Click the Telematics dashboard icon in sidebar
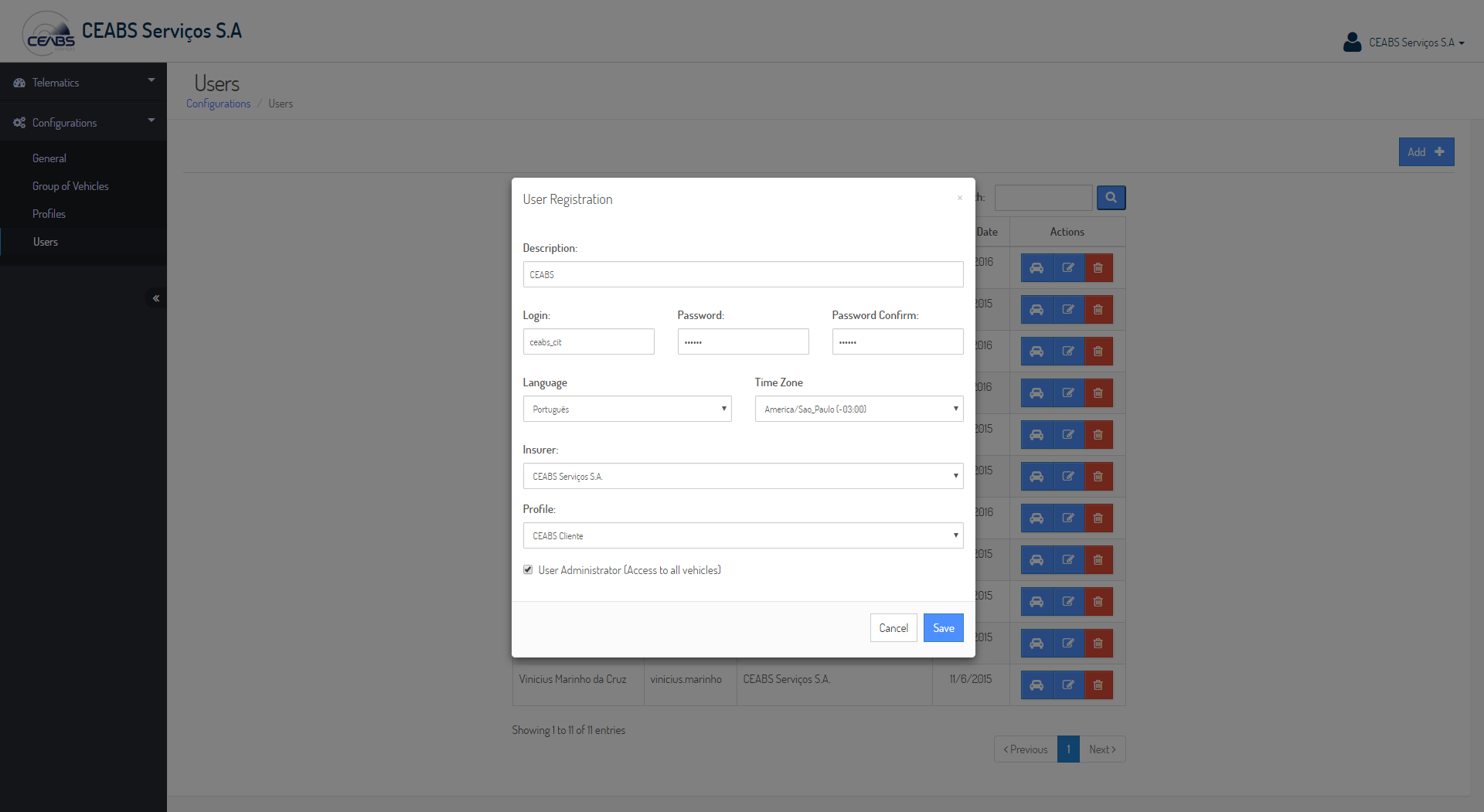 19,83
